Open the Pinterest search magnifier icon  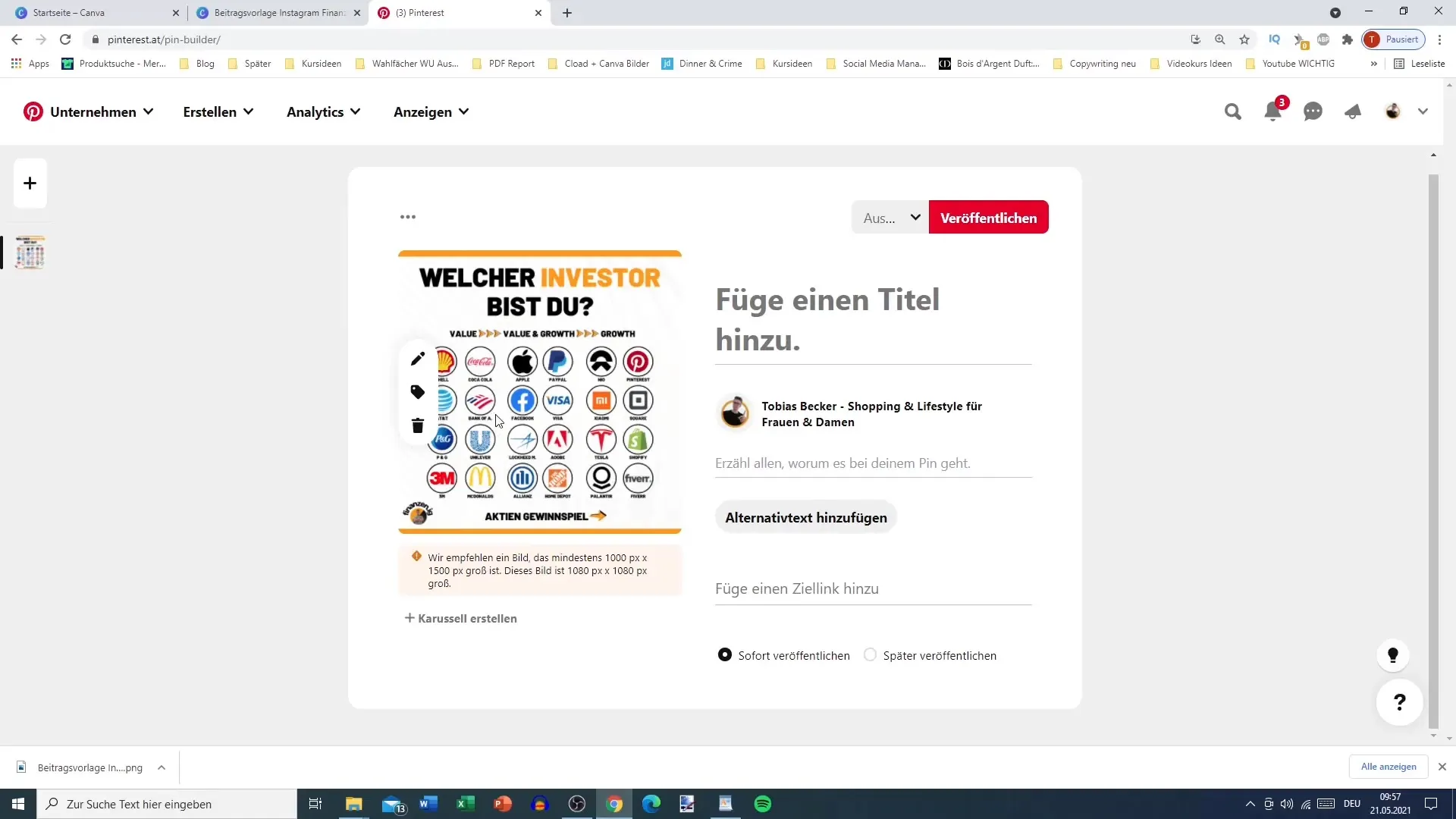pos(1233,112)
